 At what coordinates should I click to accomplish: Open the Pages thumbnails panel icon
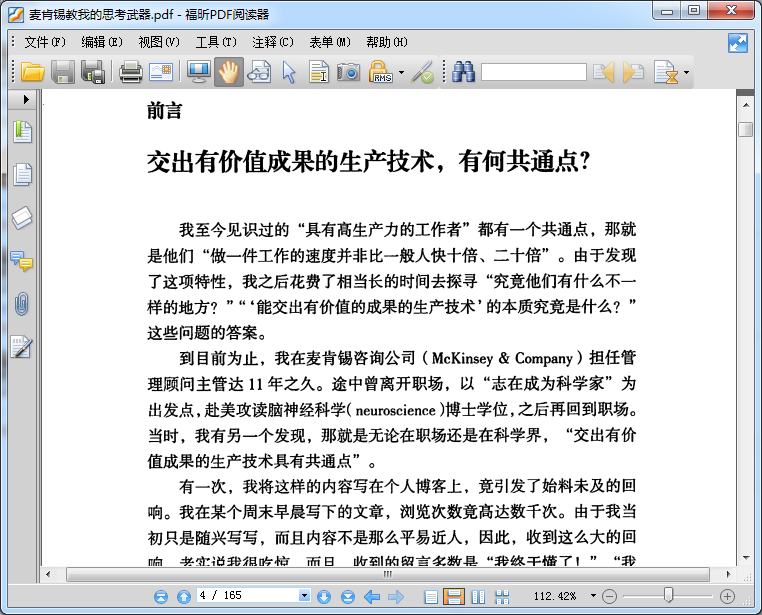[x=22, y=174]
